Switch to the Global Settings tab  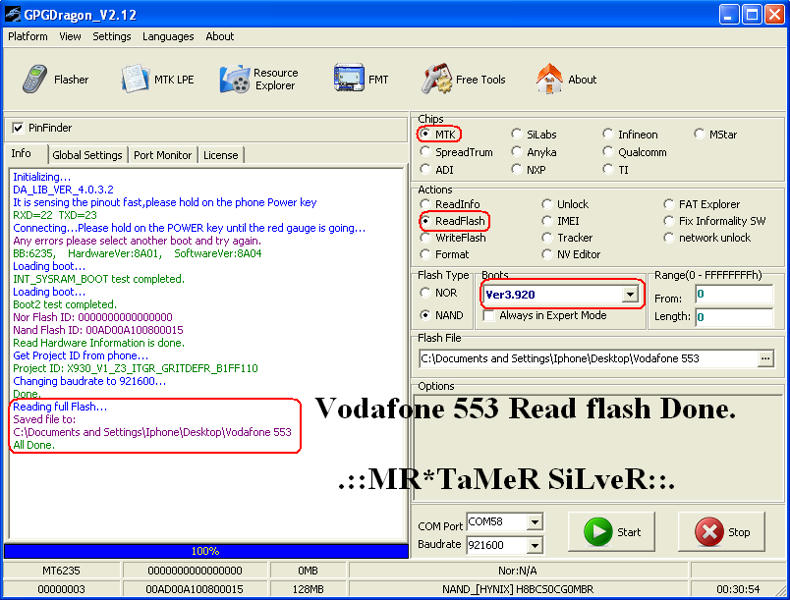pyautogui.click(x=87, y=155)
